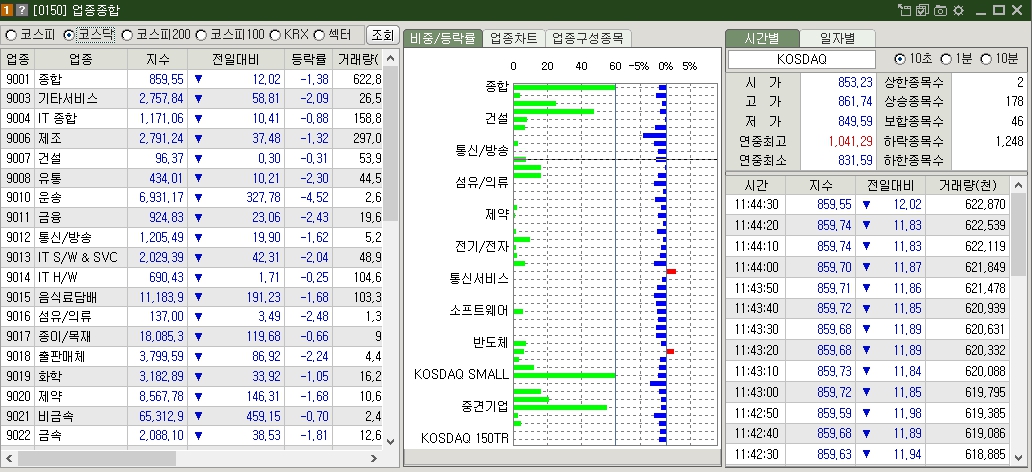Viewport: 1032px width, 472px height.
Task: Click the checked windows link icon
Action: point(922,10)
